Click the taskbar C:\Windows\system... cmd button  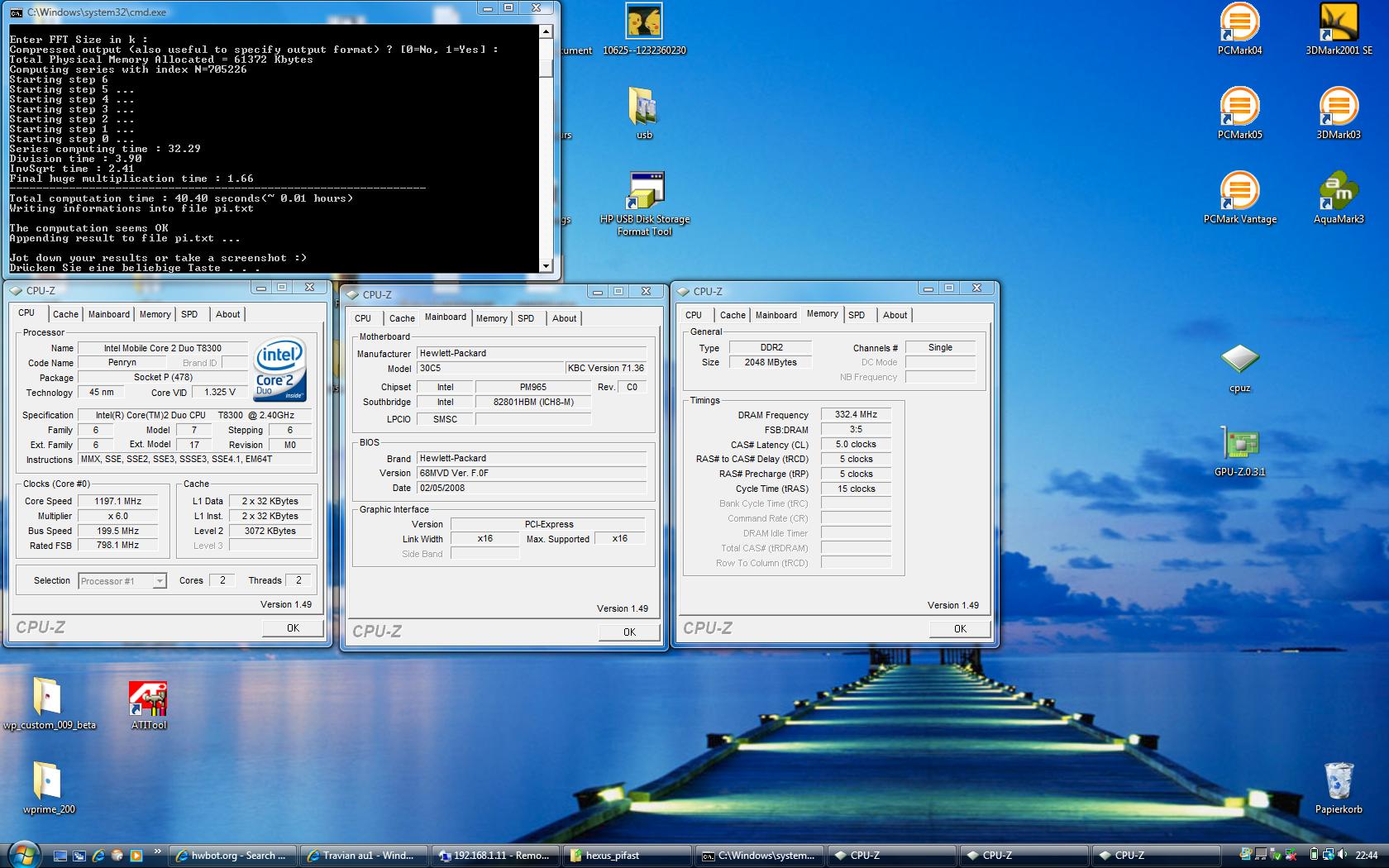(x=761, y=856)
